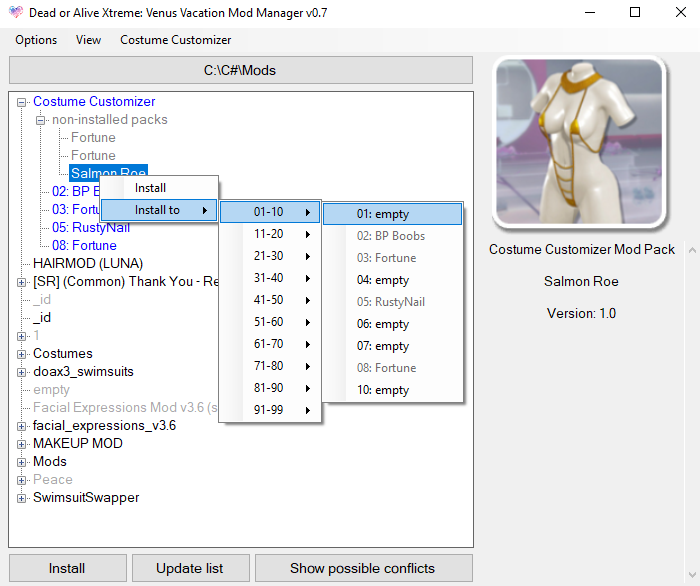Open the 91-99 slot range submenu

coord(270,409)
